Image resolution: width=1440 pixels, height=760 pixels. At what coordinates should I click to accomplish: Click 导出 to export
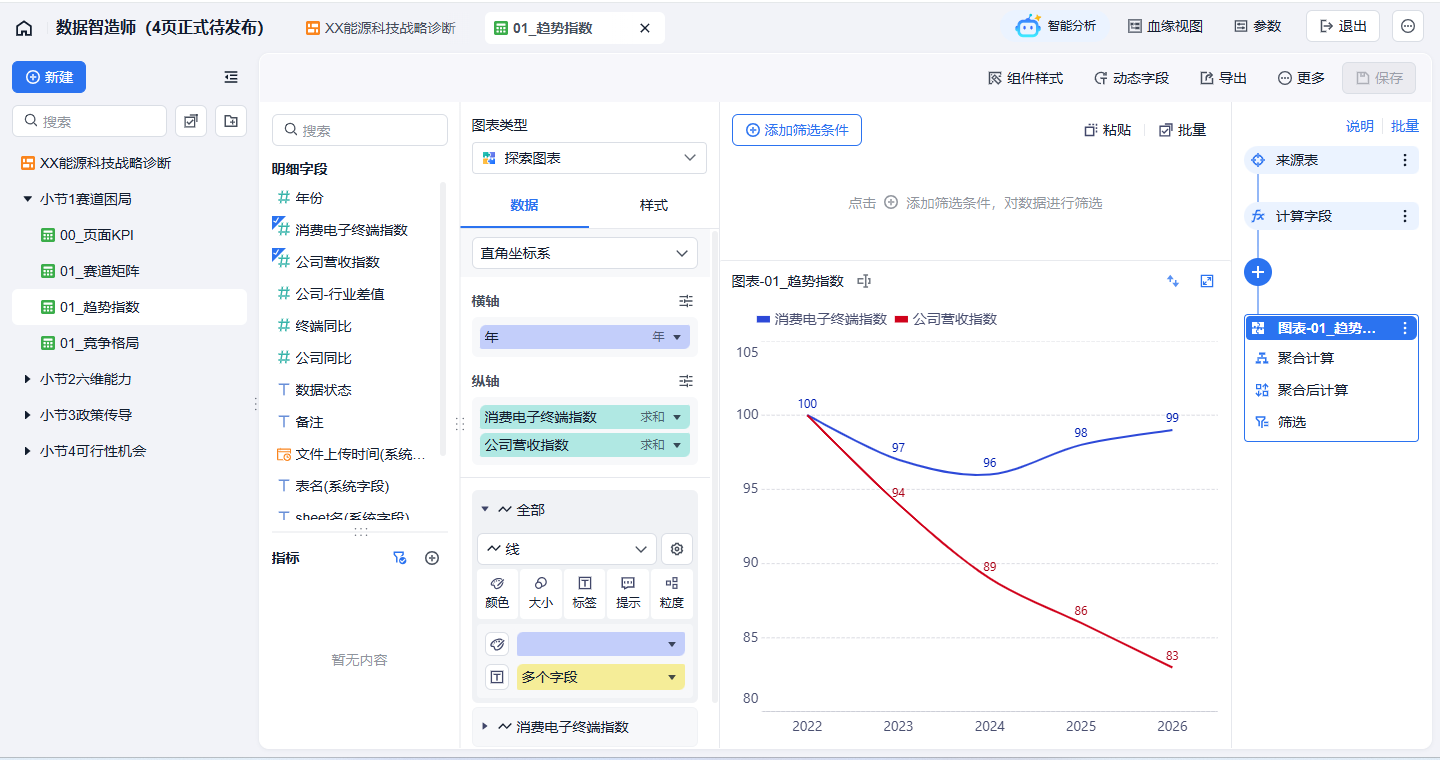click(x=1223, y=78)
